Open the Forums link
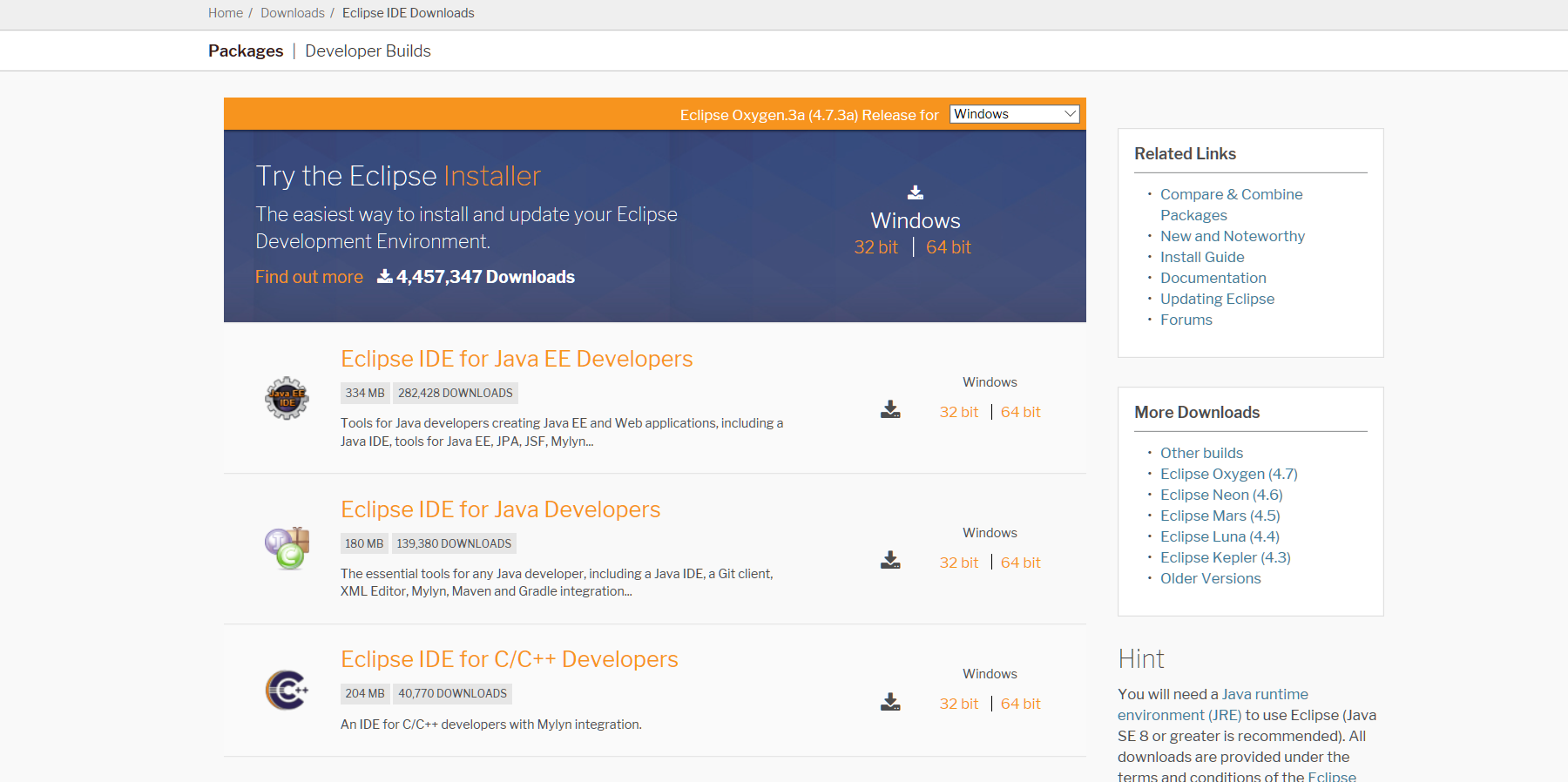This screenshot has height=782, width=1568. [1186, 320]
